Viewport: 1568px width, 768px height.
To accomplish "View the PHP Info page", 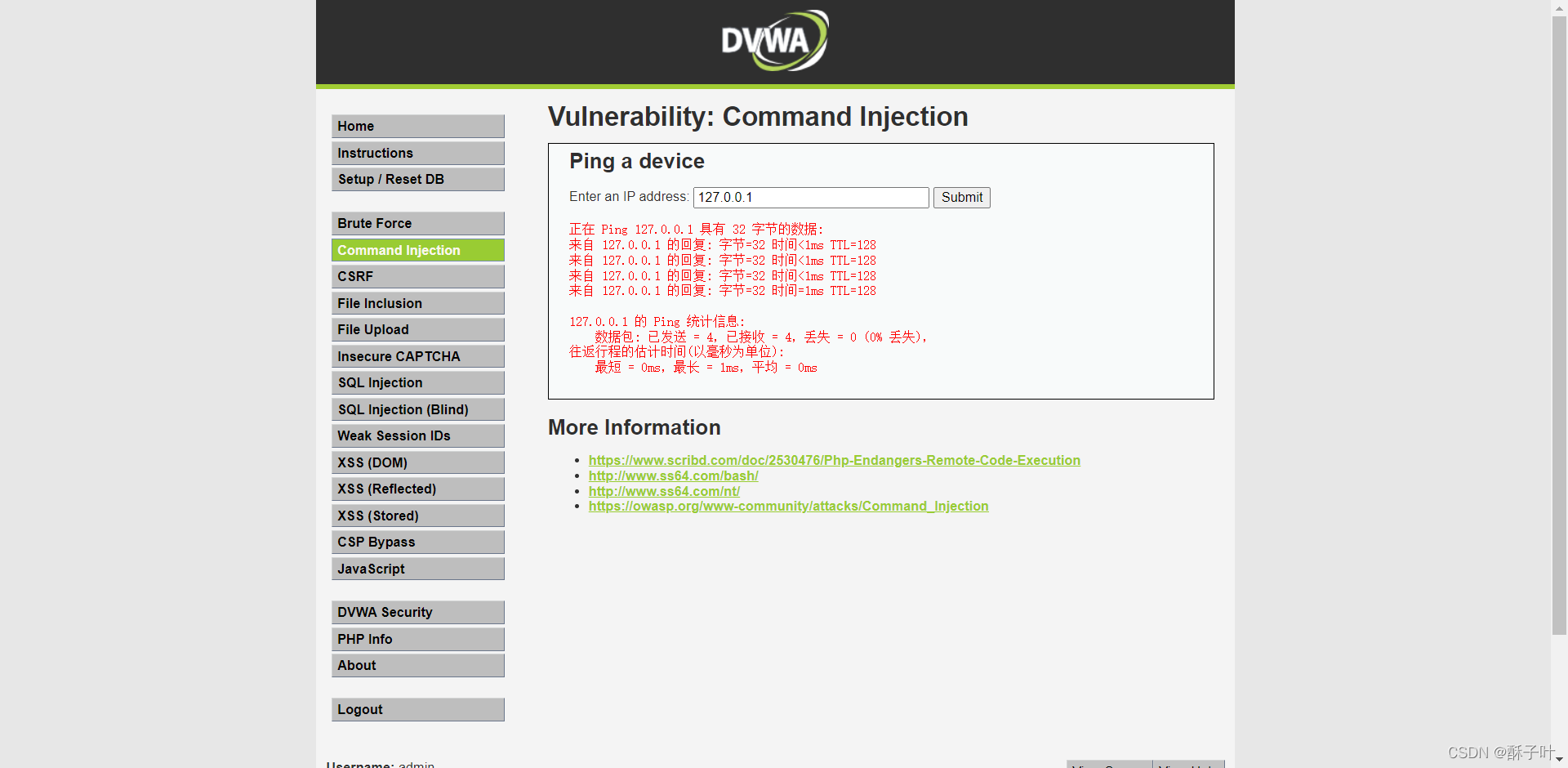I will [x=417, y=639].
